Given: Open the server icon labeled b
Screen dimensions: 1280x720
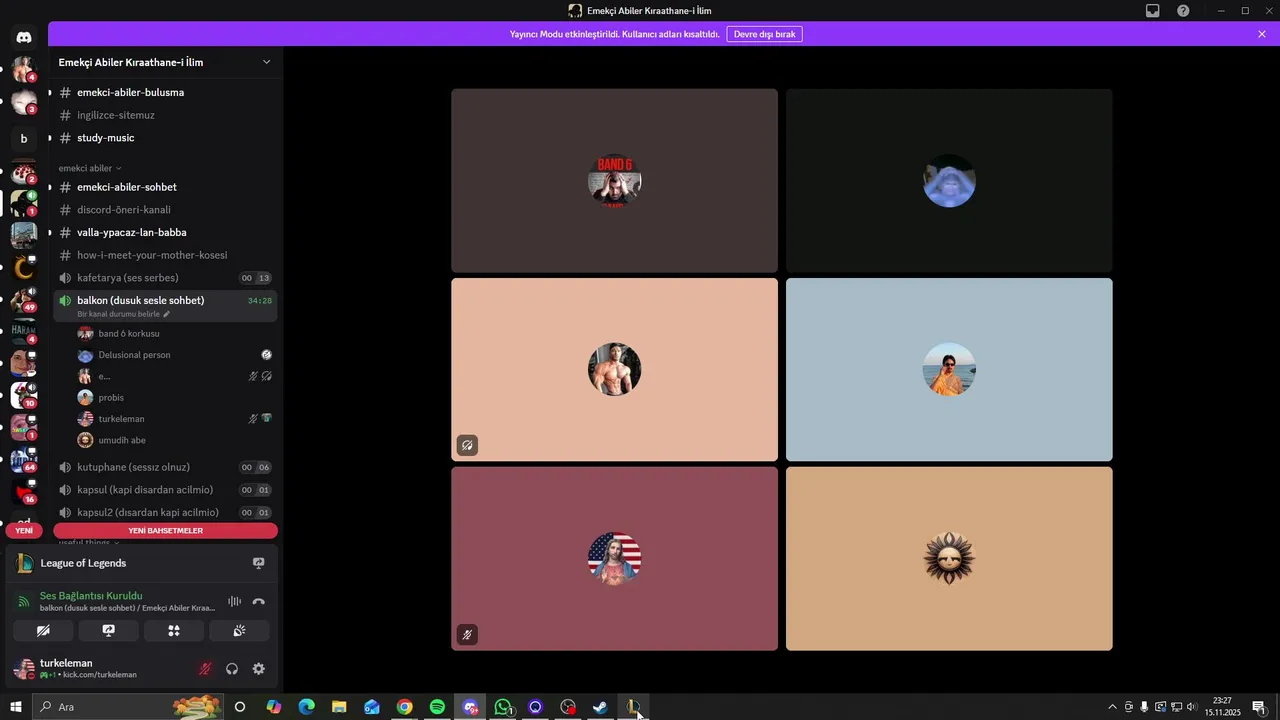Looking at the screenshot, I should coord(24,139).
